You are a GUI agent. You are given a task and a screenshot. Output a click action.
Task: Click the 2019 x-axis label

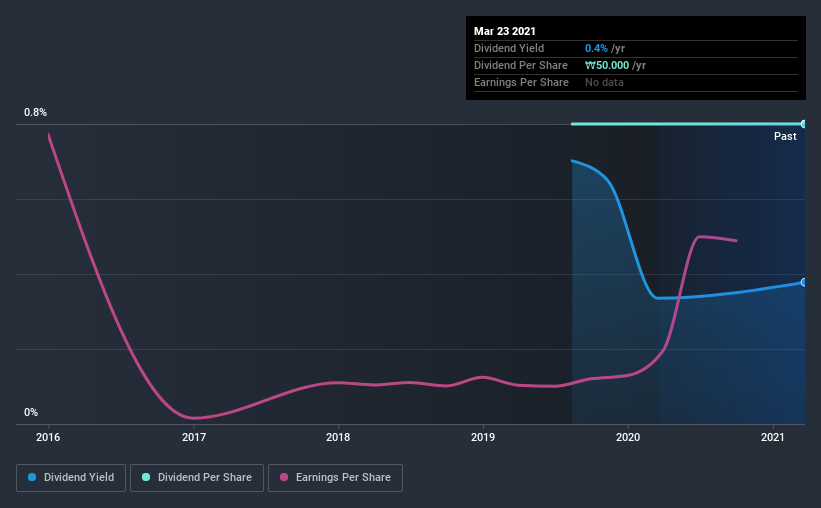pyautogui.click(x=483, y=437)
